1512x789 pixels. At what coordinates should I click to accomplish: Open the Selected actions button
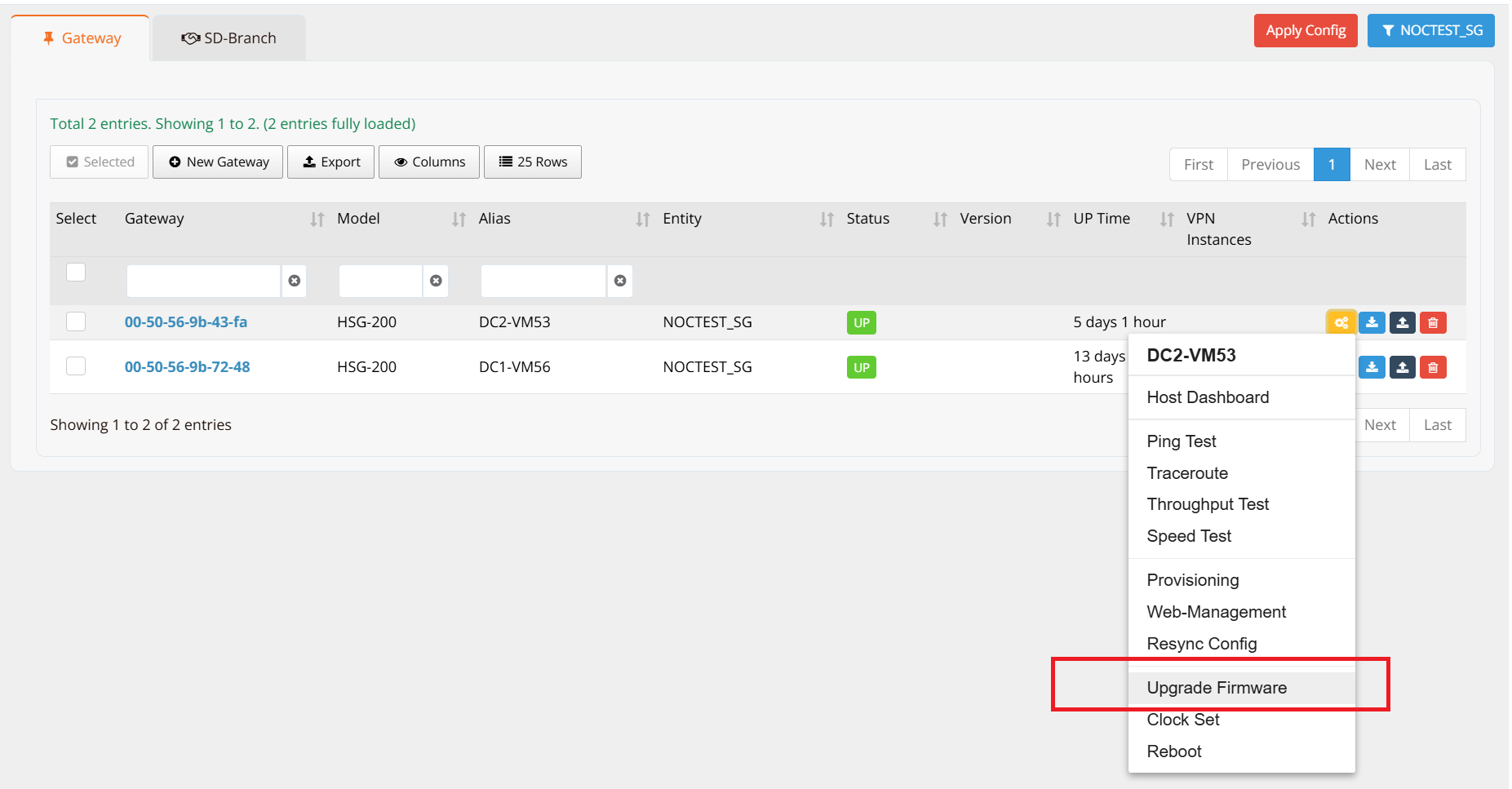[x=100, y=162]
